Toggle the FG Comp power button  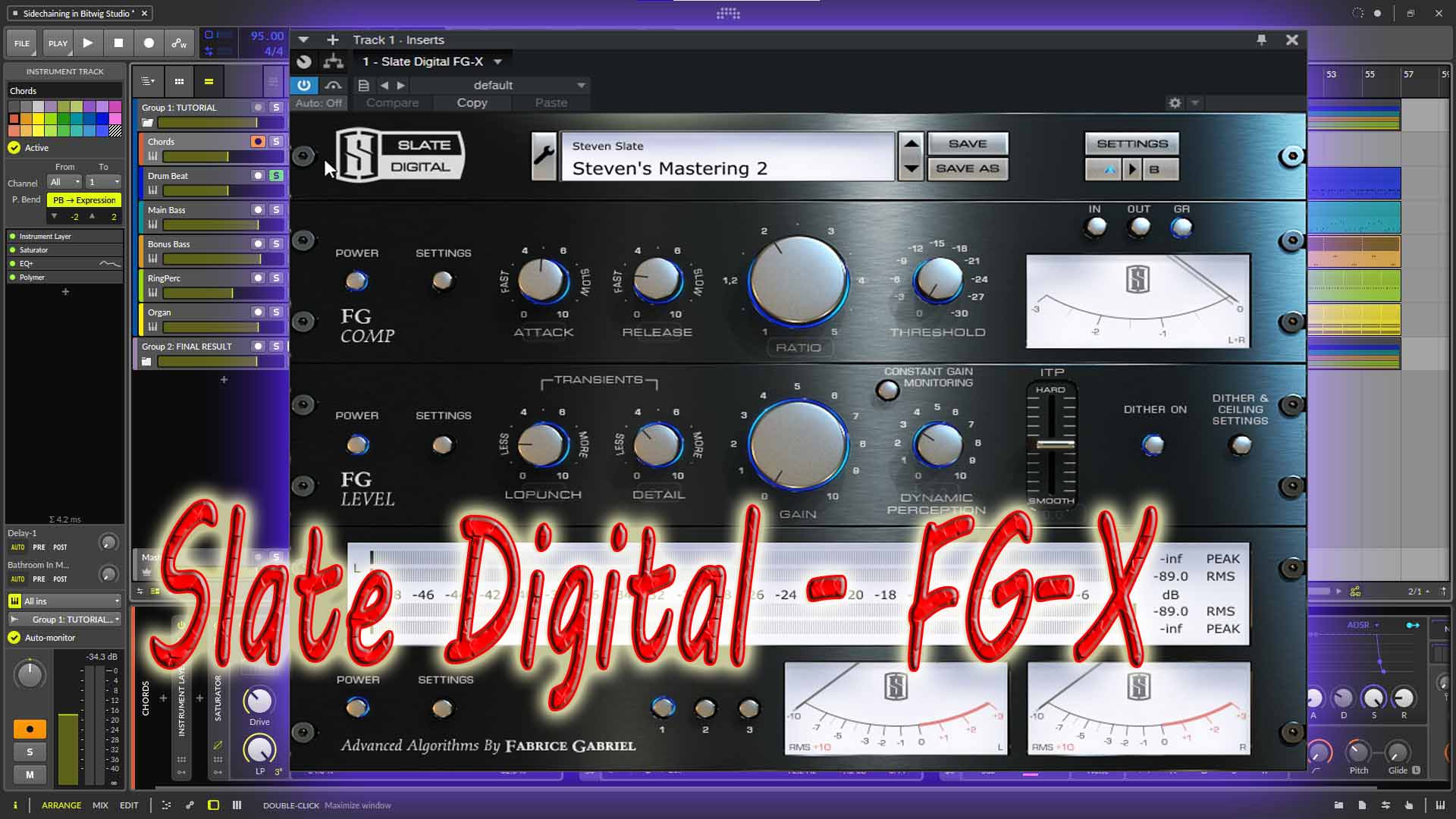click(357, 281)
